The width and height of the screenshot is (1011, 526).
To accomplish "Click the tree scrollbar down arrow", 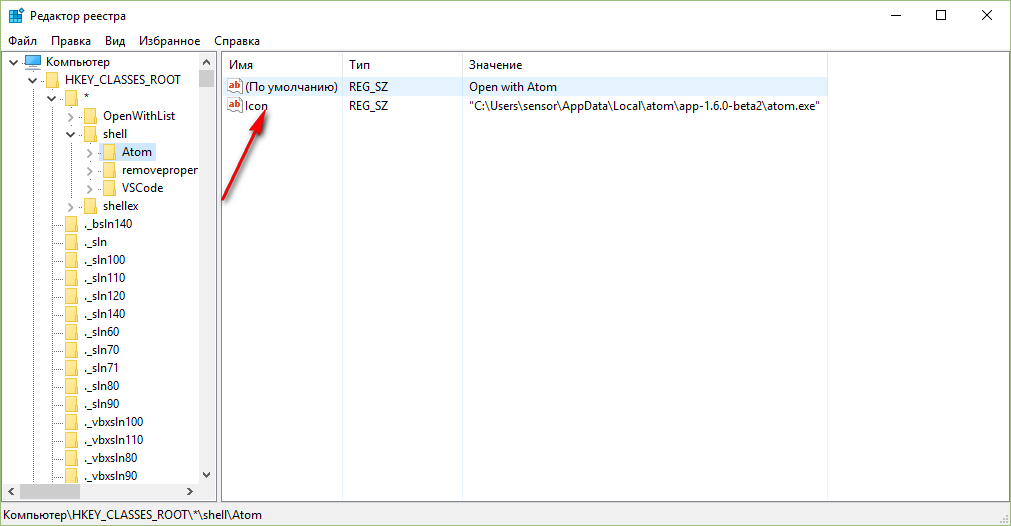I will point(206,475).
